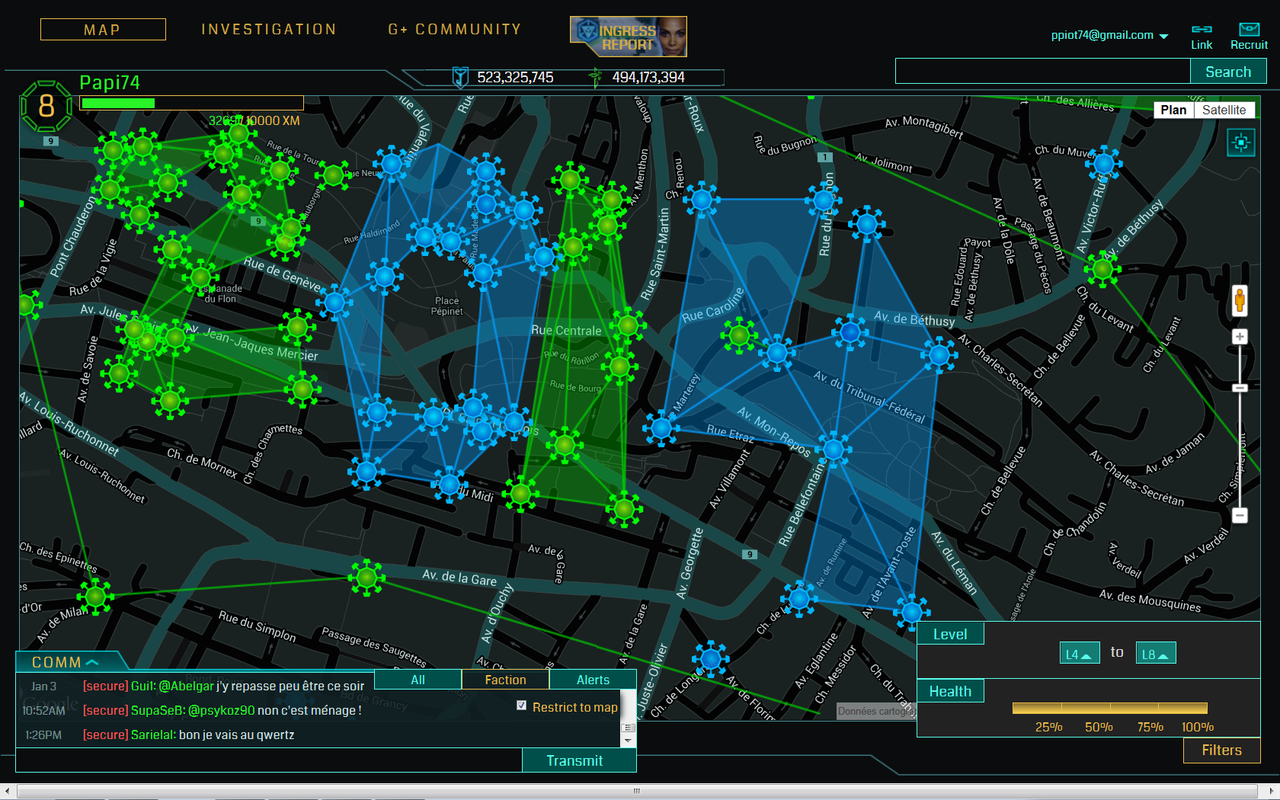The image size is (1280, 800).
Task: Switch map to Satellite view
Action: coord(1224,110)
